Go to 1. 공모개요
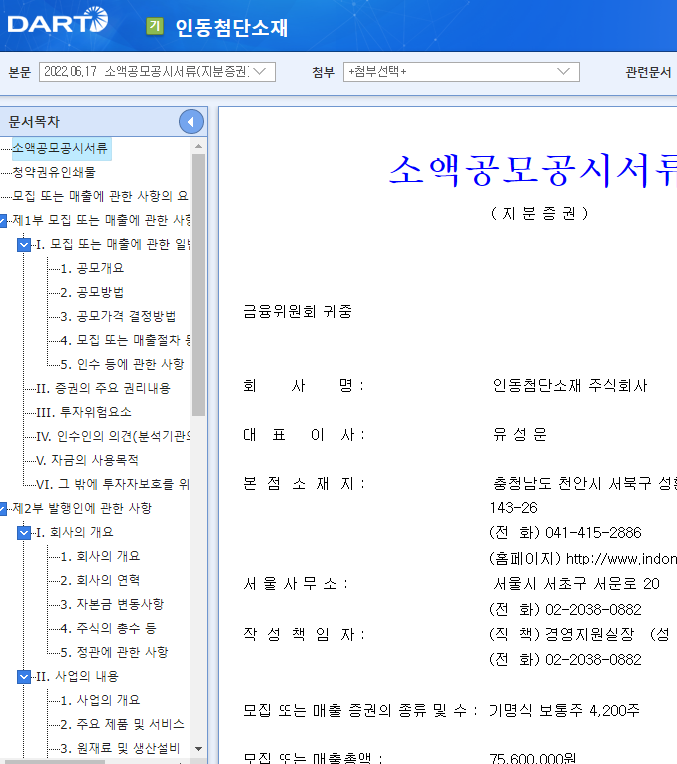677x764 pixels. coord(92,268)
